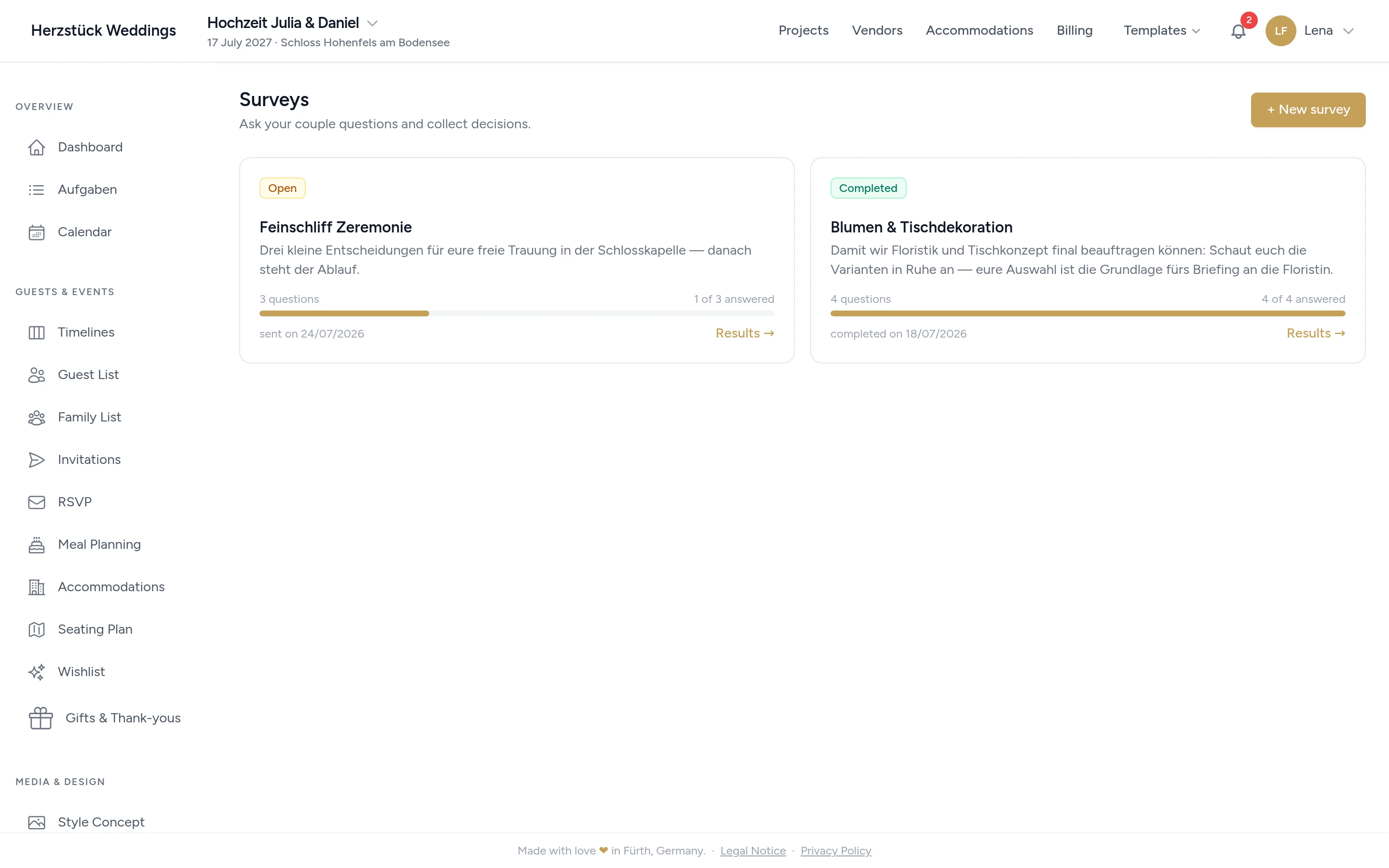Image resolution: width=1389 pixels, height=868 pixels.
Task: Click the Gifts & Thank-yous gift icon
Action: point(41,718)
